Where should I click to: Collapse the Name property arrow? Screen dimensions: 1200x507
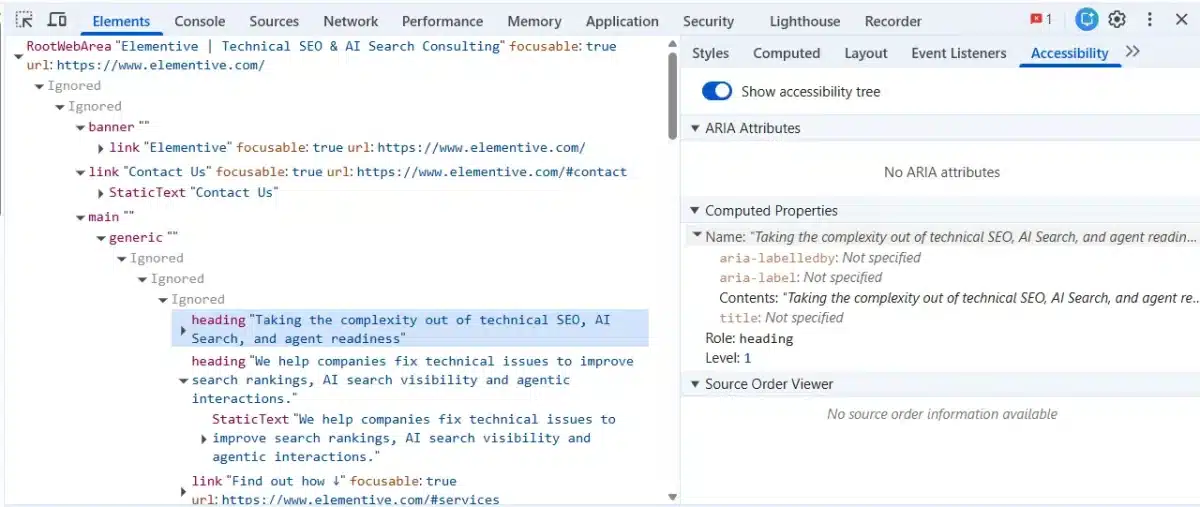point(697,237)
